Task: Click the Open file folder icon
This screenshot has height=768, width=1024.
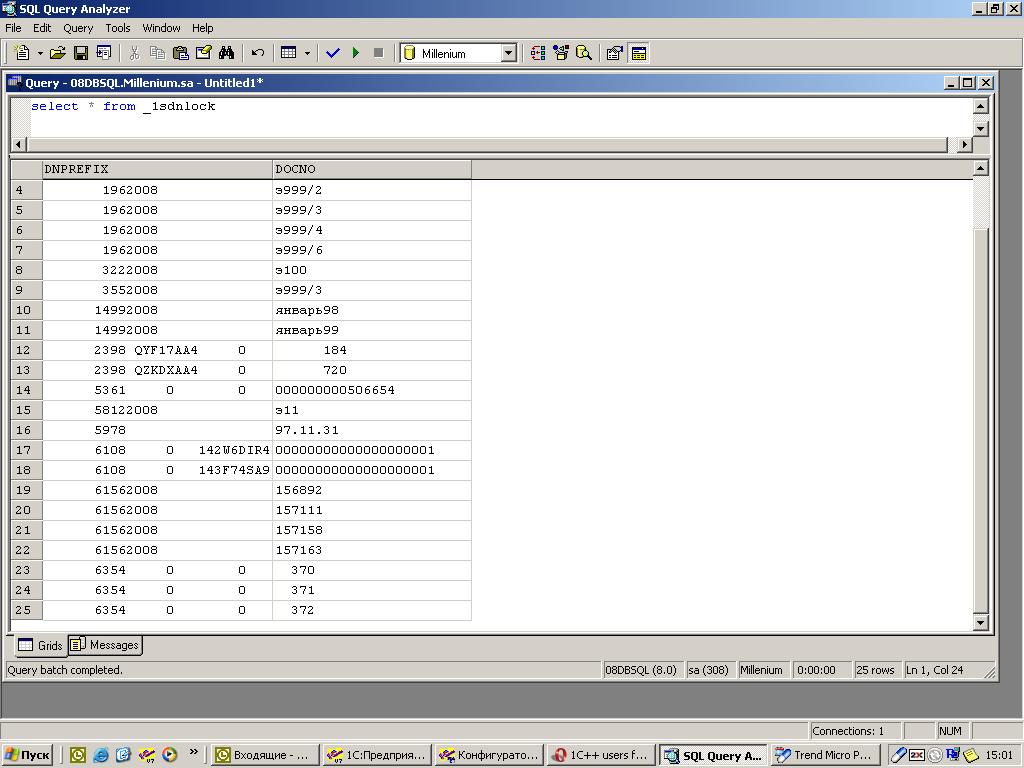Action: [x=57, y=53]
